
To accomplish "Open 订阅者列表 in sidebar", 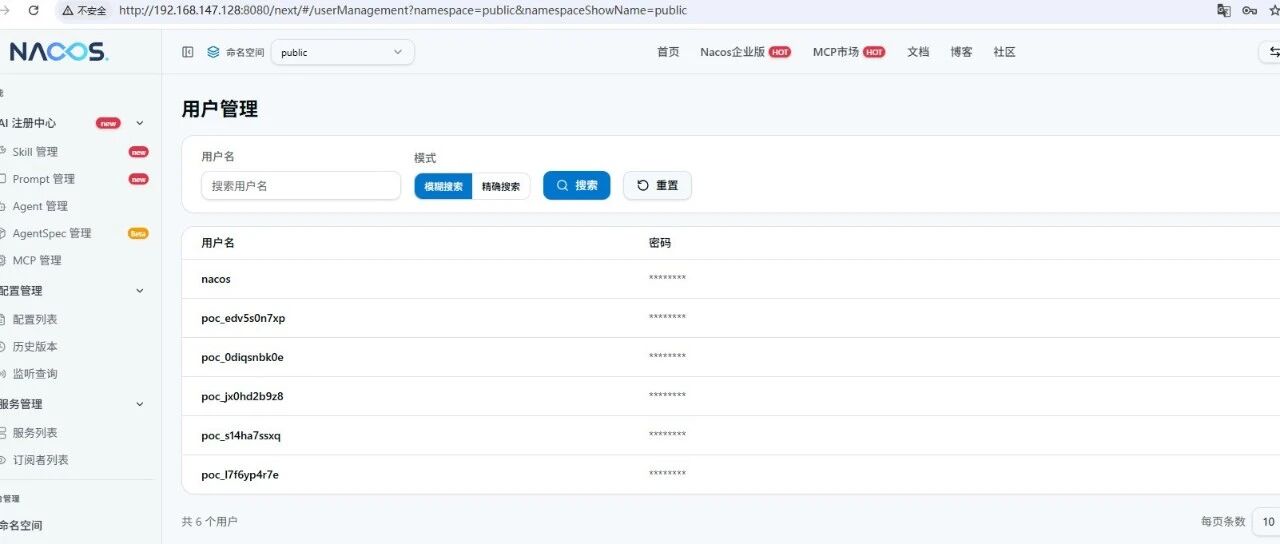I will [x=40, y=460].
